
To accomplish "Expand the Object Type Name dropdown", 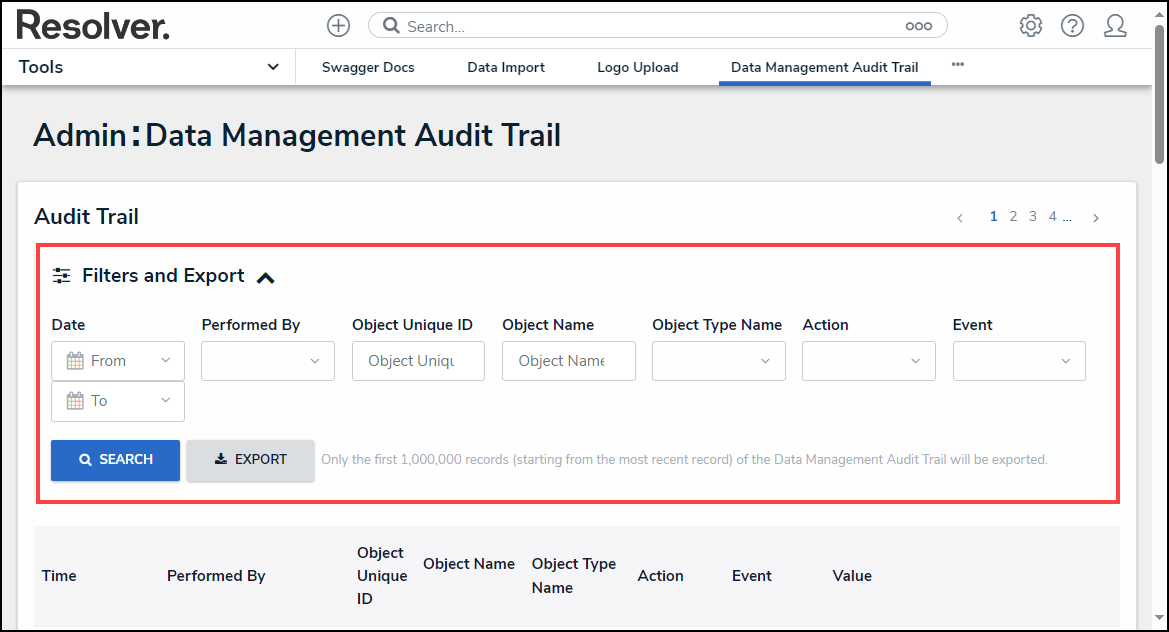I will click(x=718, y=361).
